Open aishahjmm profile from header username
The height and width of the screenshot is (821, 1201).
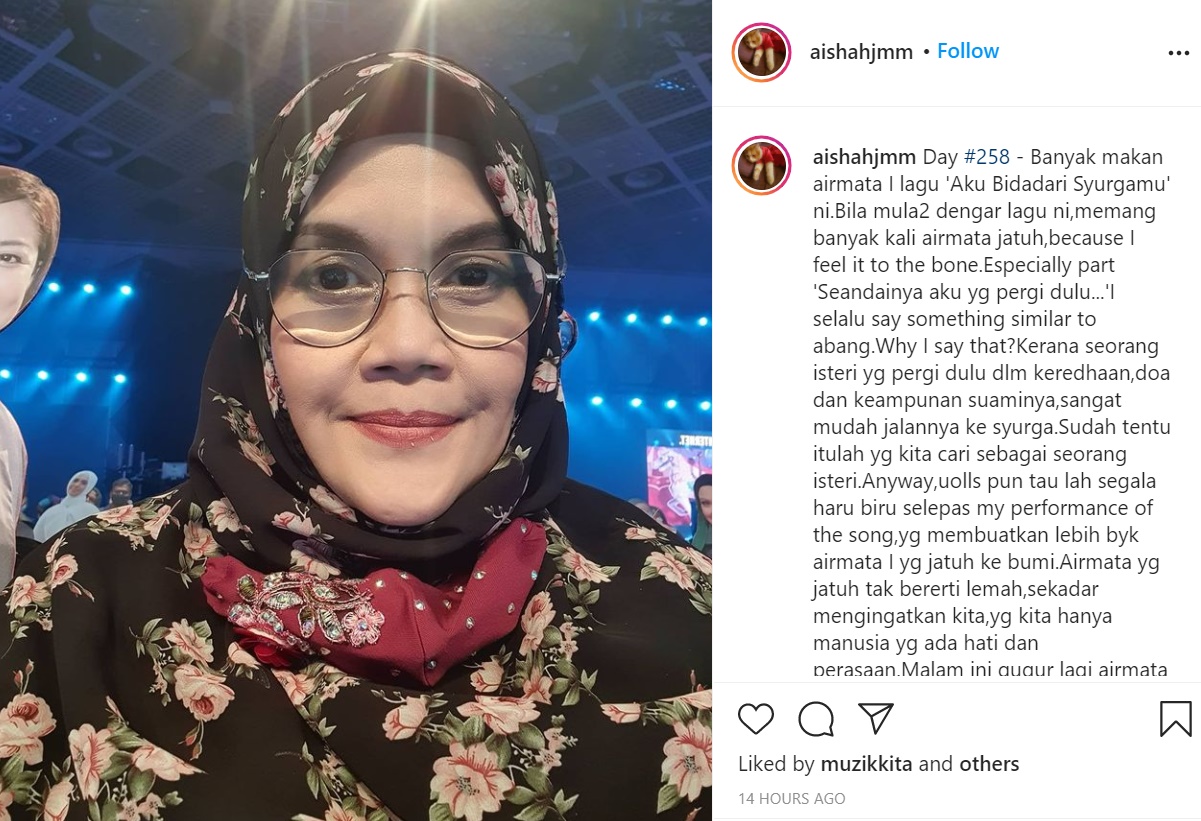pos(861,52)
